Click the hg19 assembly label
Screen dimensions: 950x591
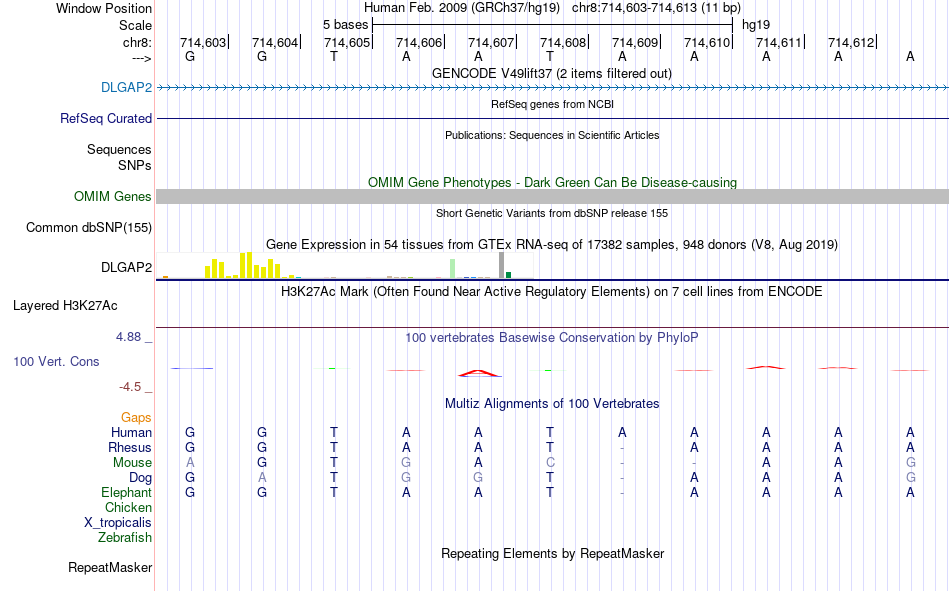click(x=756, y=25)
